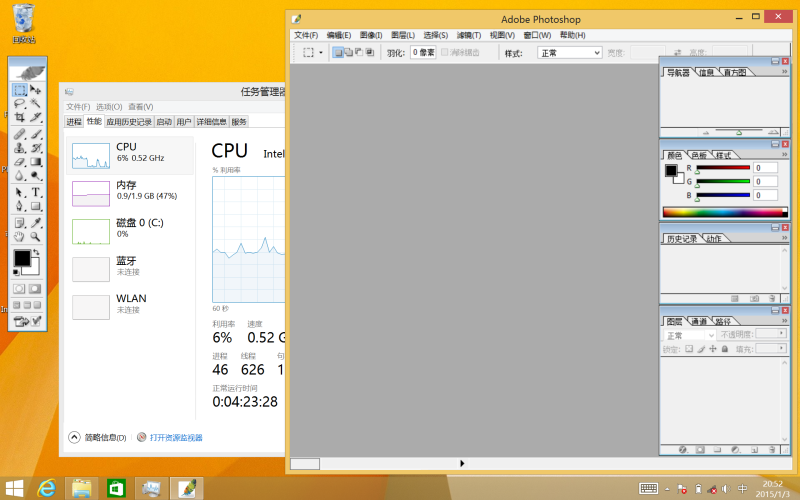Select 内存 memory in Task Manager sidebar

pyautogui.click(x=130, y=193)
